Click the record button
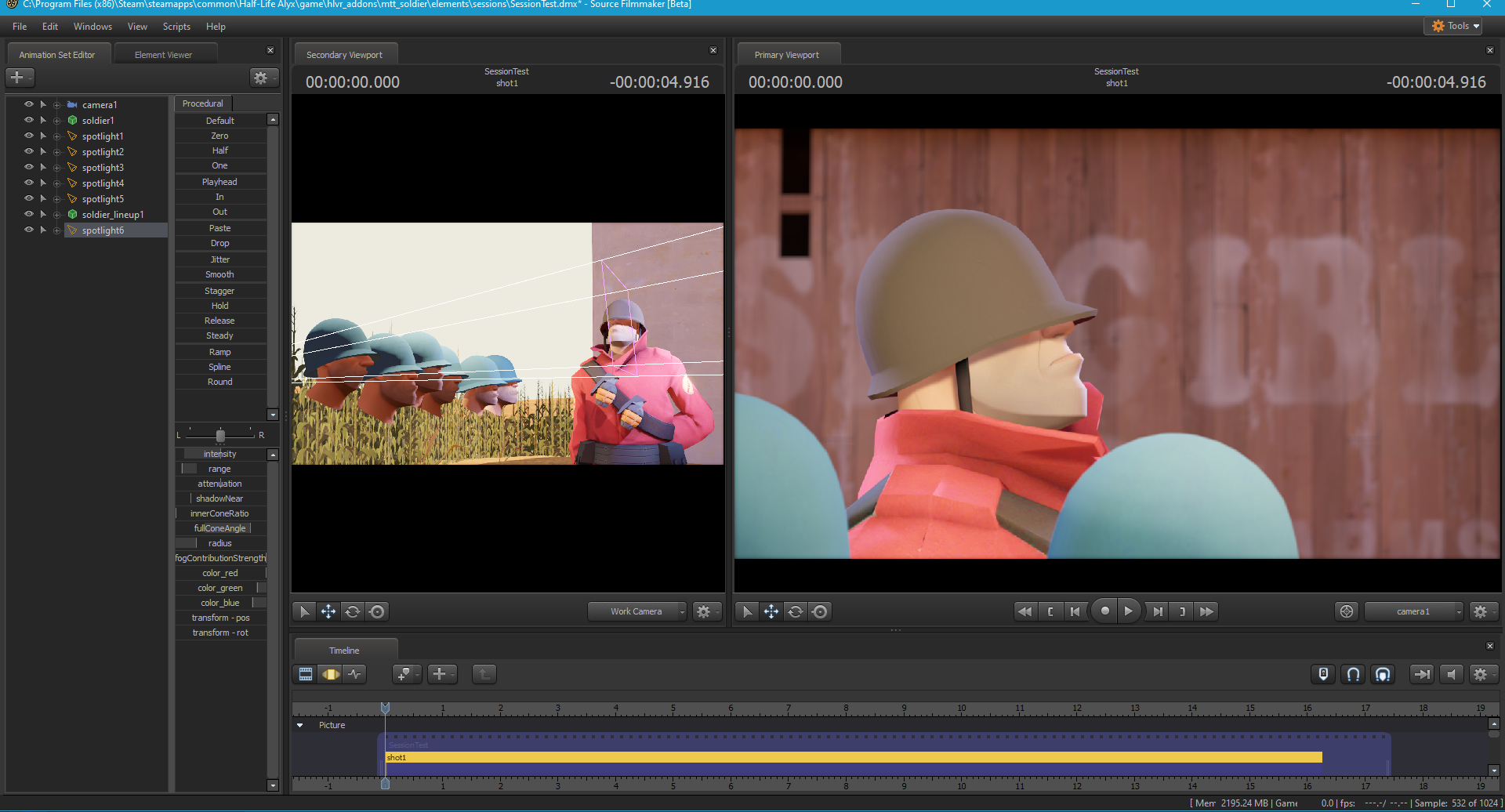 coord(1104,611)
